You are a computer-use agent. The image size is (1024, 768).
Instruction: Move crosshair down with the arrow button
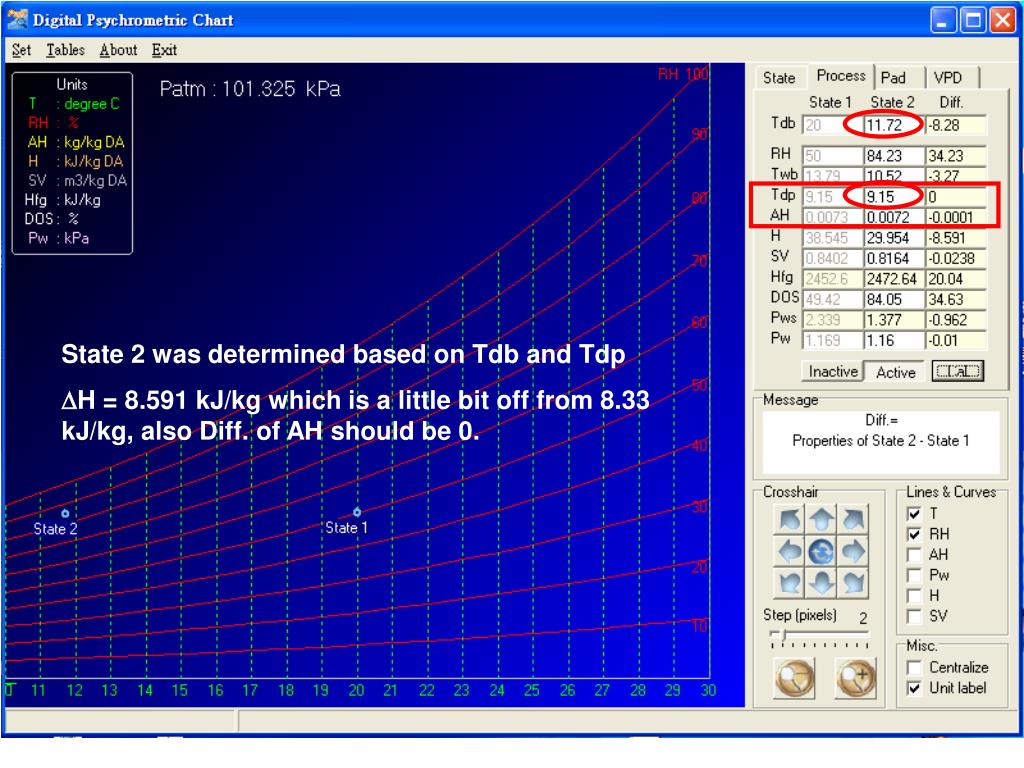tap(822, 583)
